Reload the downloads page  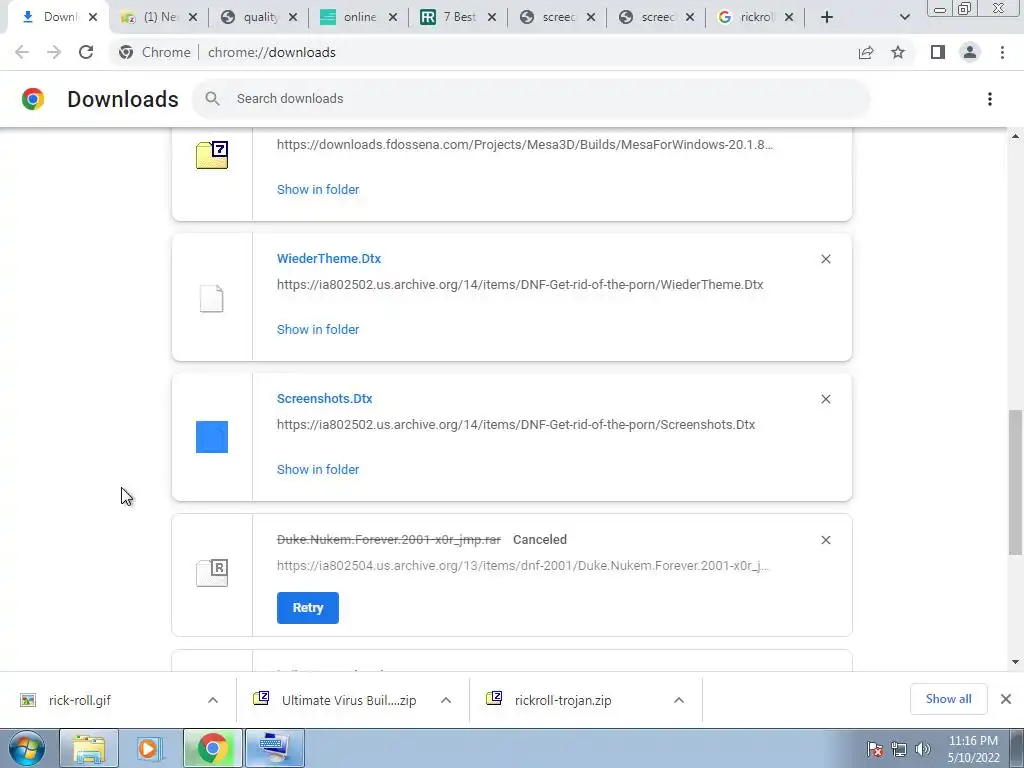[x=86, y=52]
